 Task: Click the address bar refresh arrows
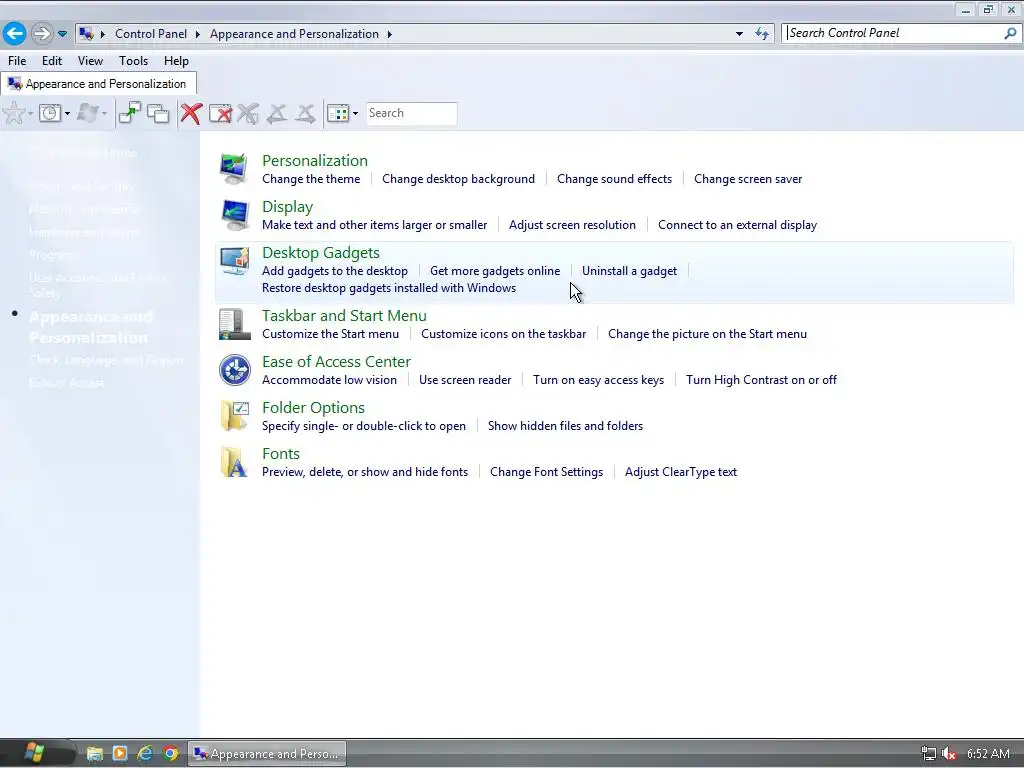tap(762, 34)
